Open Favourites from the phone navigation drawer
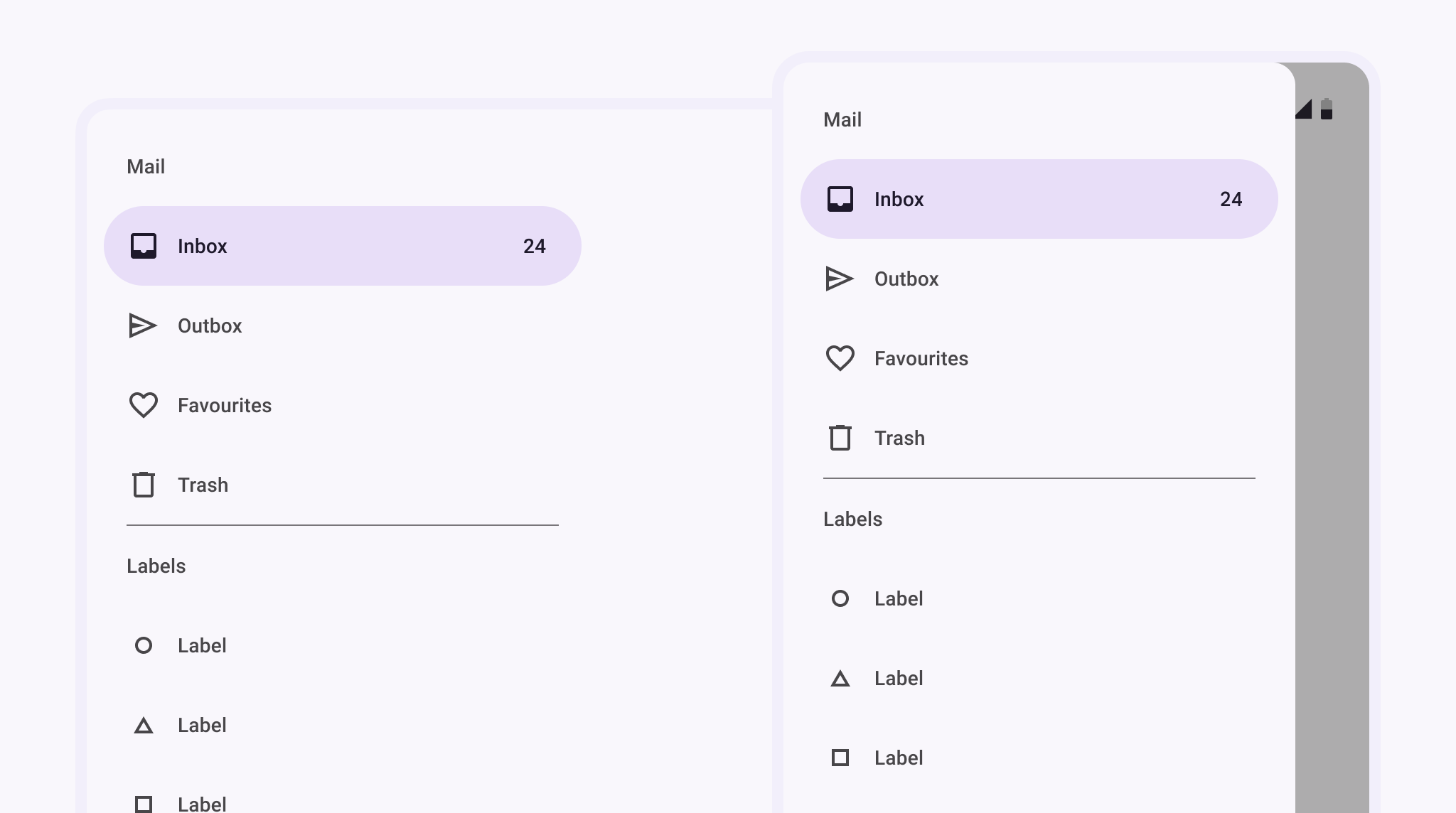 click(921, 359)
